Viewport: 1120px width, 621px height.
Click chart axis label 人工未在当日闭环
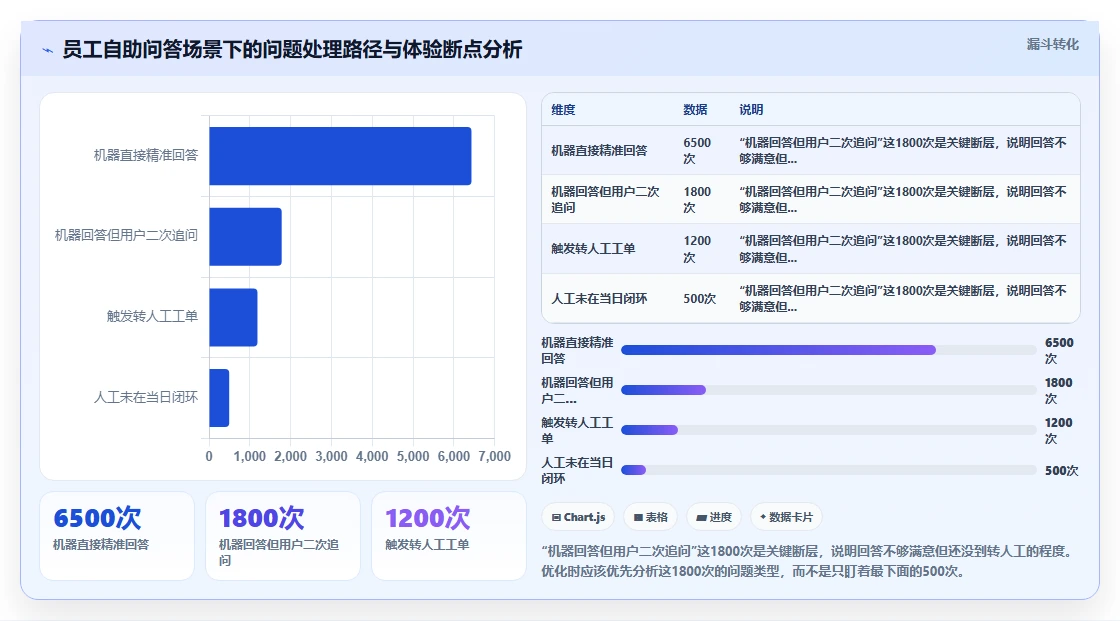pos(146,397)
